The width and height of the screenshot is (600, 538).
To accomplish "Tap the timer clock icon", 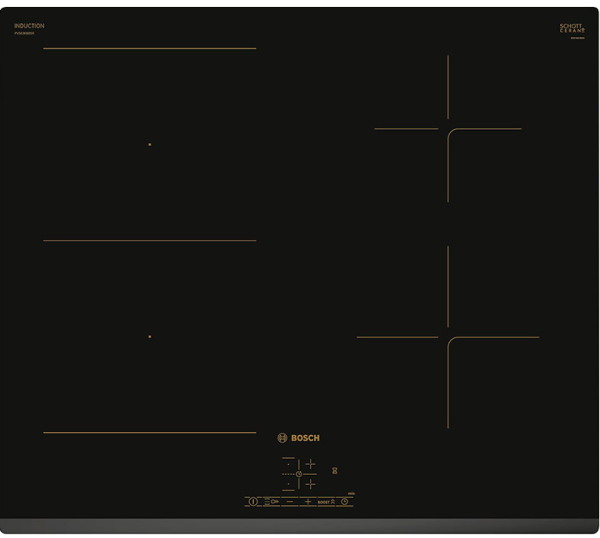I will coord(344,501).
